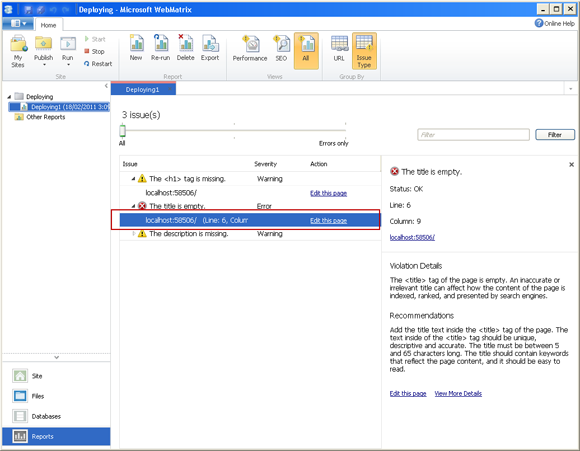
Task: Collapse the h1 tag missing issue
Action: click(x=133, y=179)
